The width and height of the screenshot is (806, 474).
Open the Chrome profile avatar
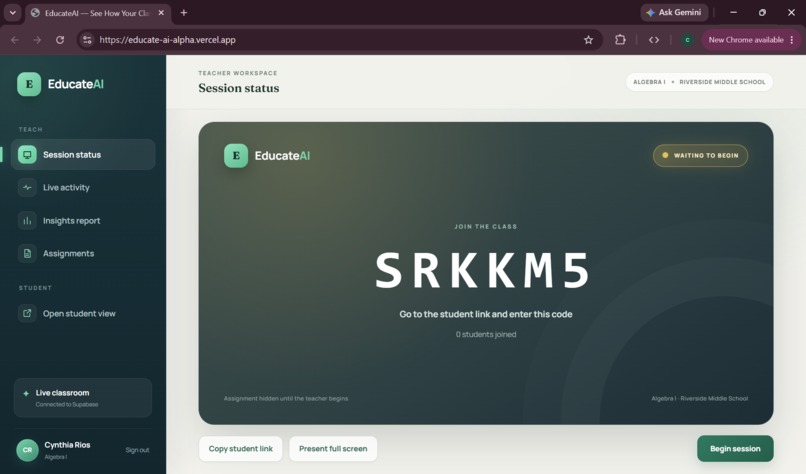tap(687, 40)
